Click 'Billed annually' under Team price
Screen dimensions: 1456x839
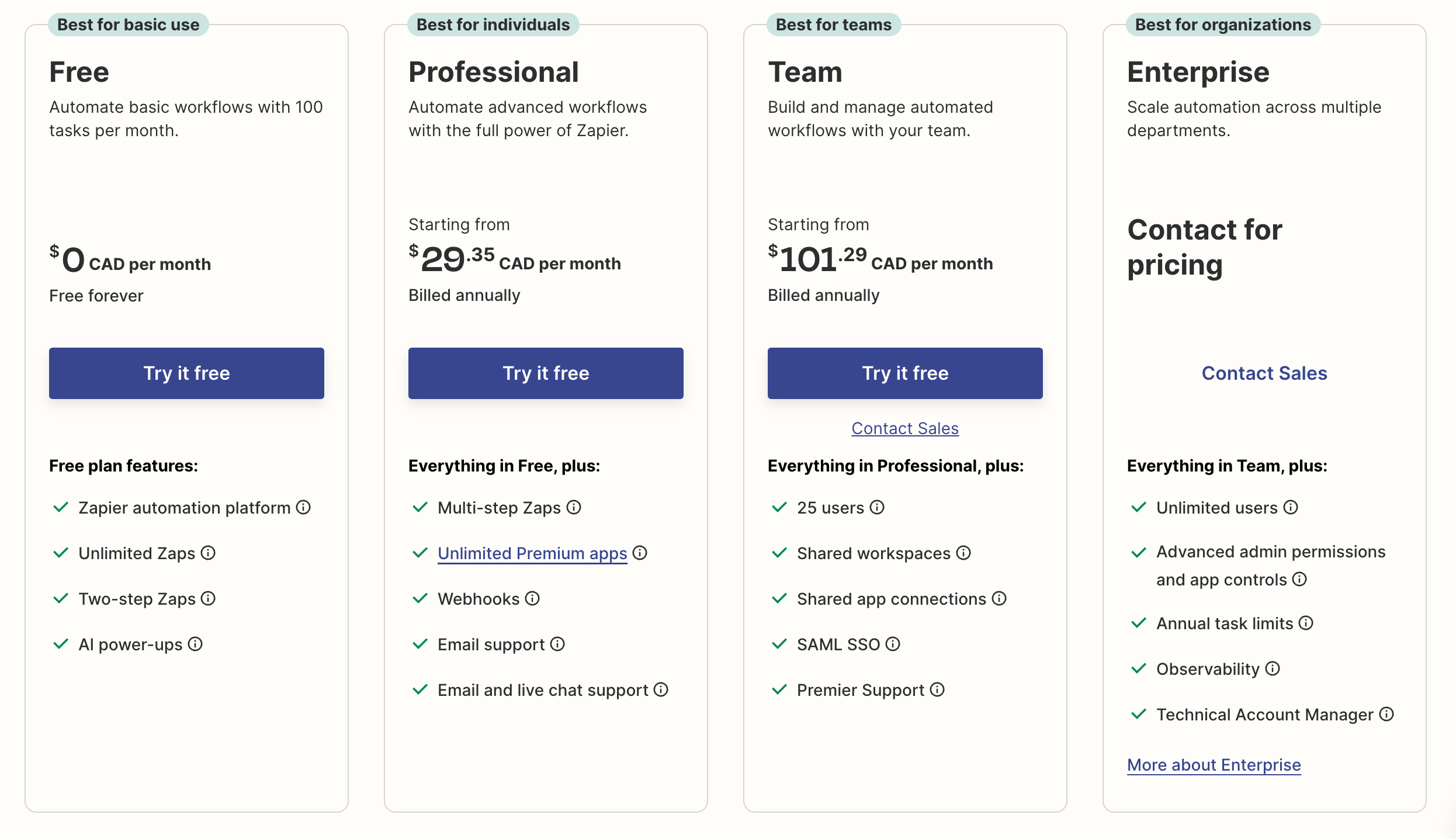[x=823, y=296]
